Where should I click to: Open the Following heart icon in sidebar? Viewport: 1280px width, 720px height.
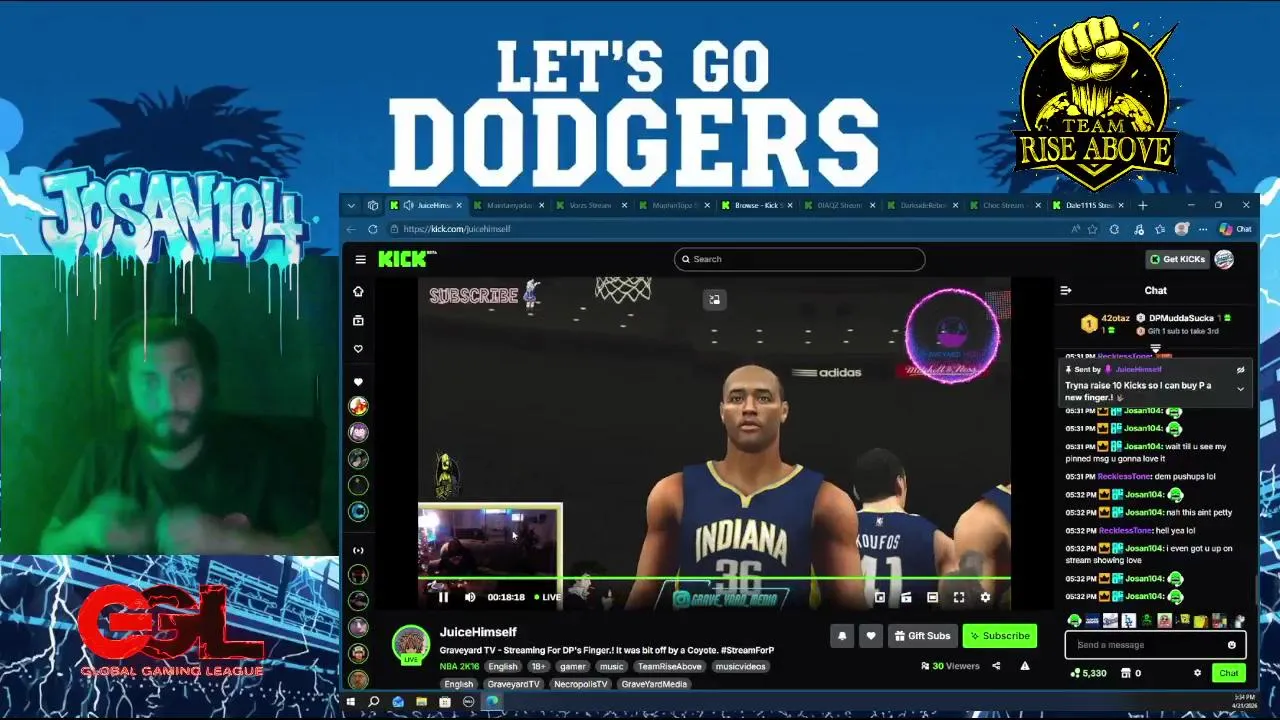coord(358,349)
